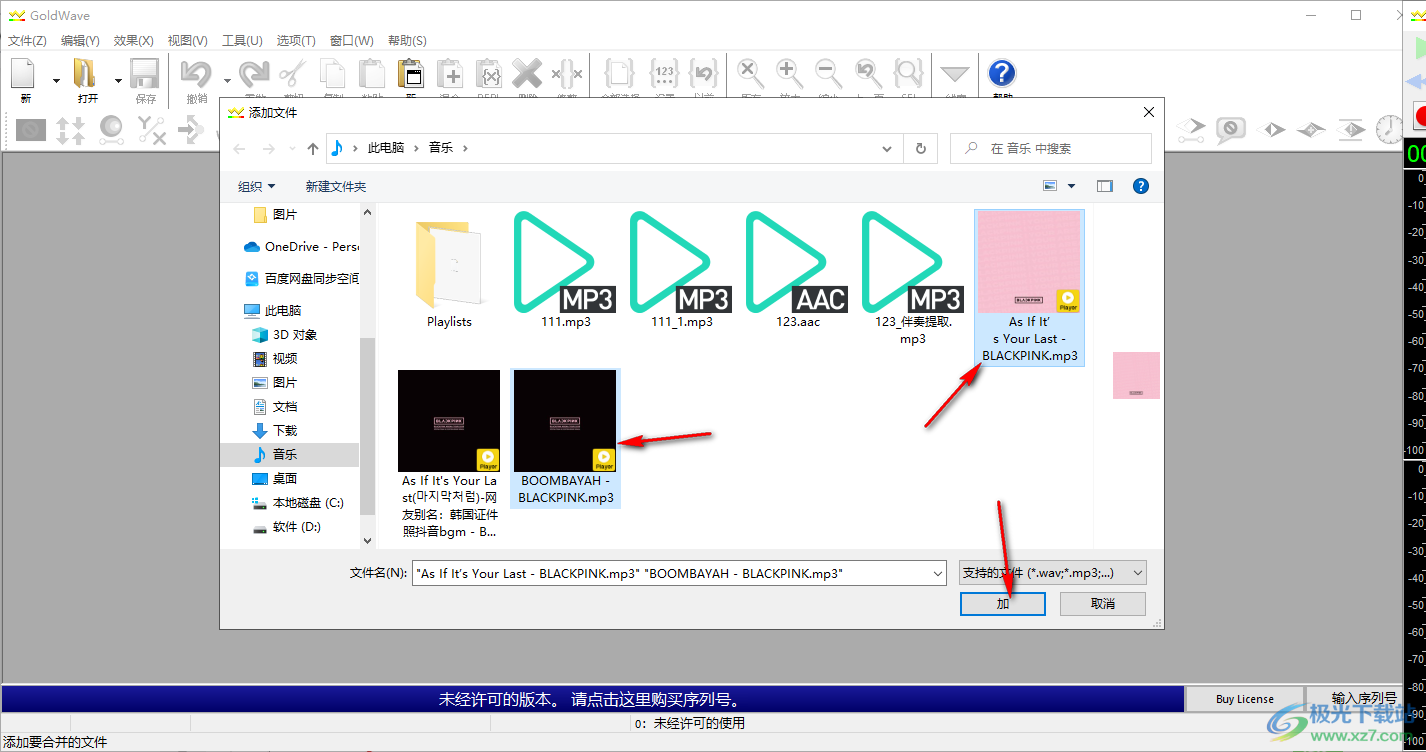The image size is (1426, 752).
Task: Click the Save floppy disk icon
Action: [145, 74]
